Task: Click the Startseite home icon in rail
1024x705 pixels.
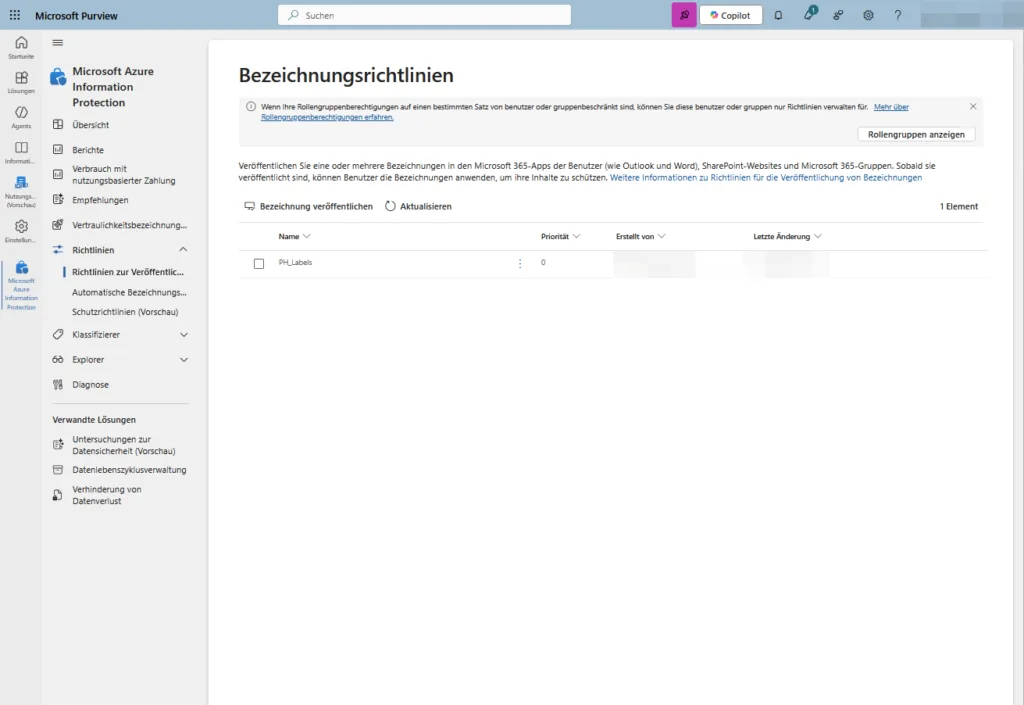Action: pyautogui.click(x=21, y=46)
